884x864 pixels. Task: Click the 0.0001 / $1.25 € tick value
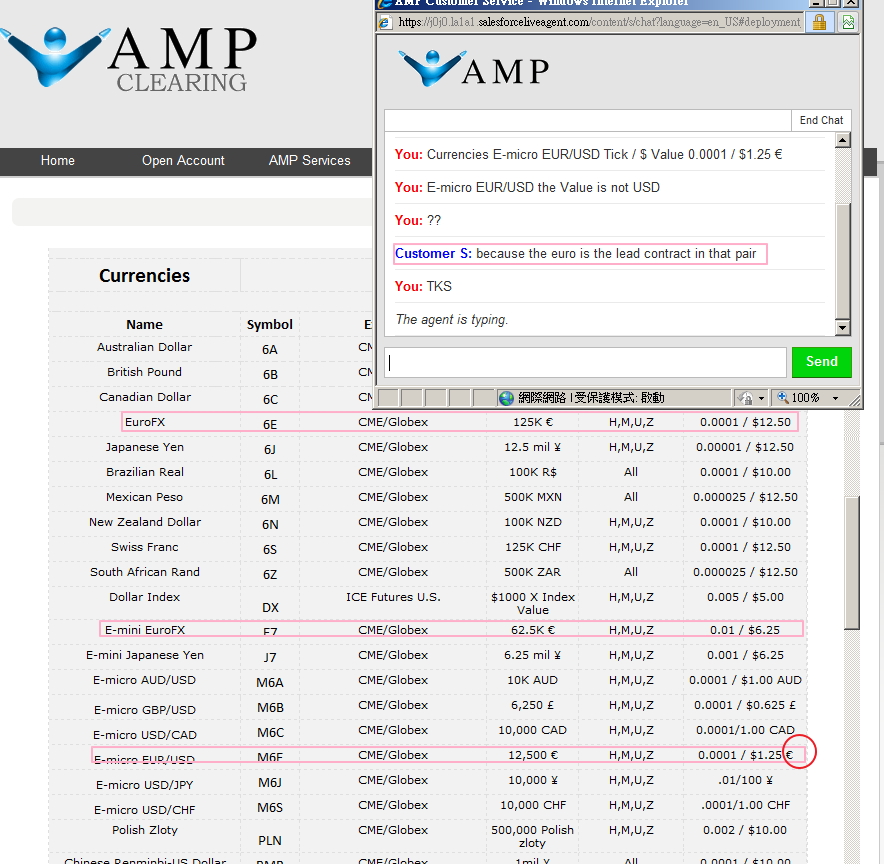pos(745,755)
